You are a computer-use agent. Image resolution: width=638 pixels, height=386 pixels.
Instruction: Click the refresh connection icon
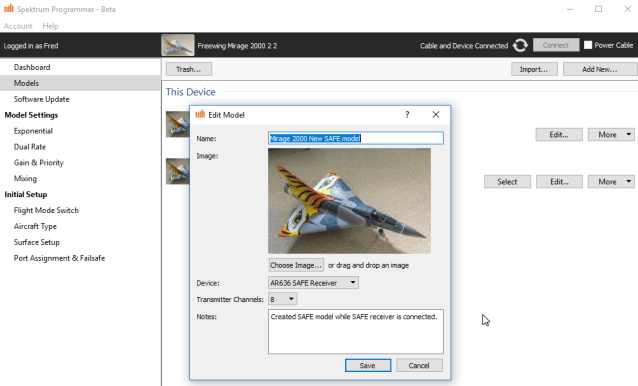point(520,45)
